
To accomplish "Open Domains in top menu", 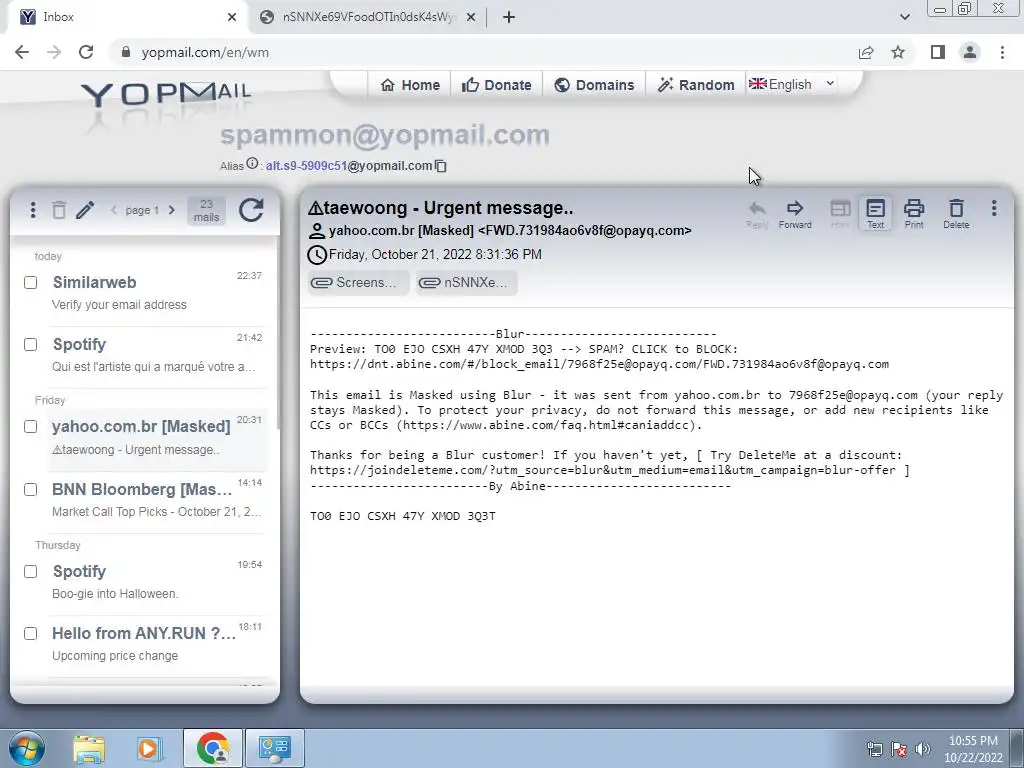I will click(594, 85).
